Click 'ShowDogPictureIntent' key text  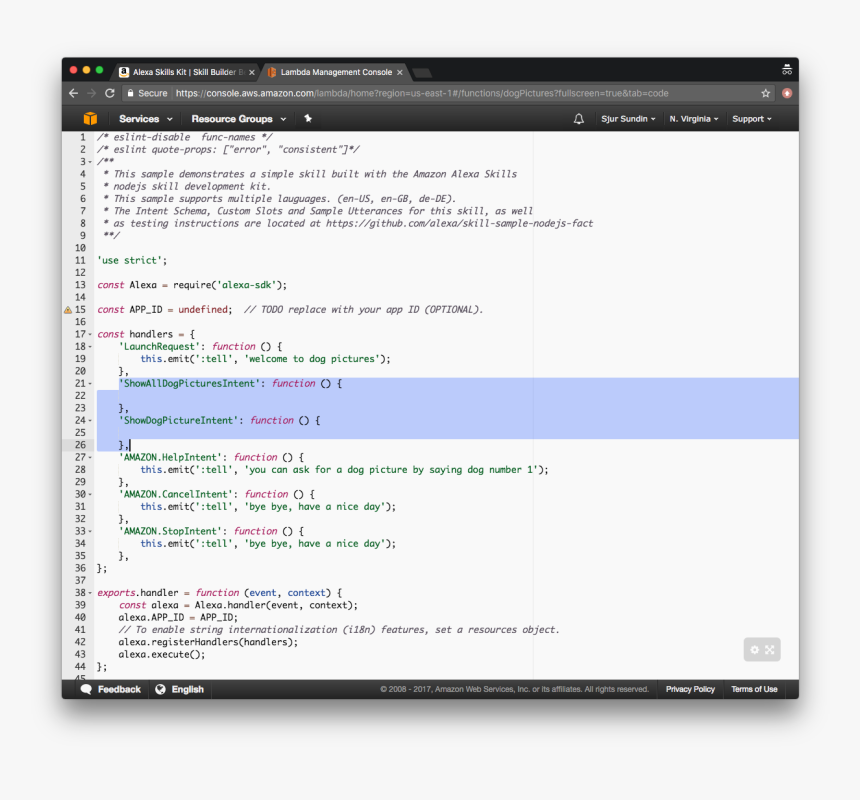click(x=179, y=421)
